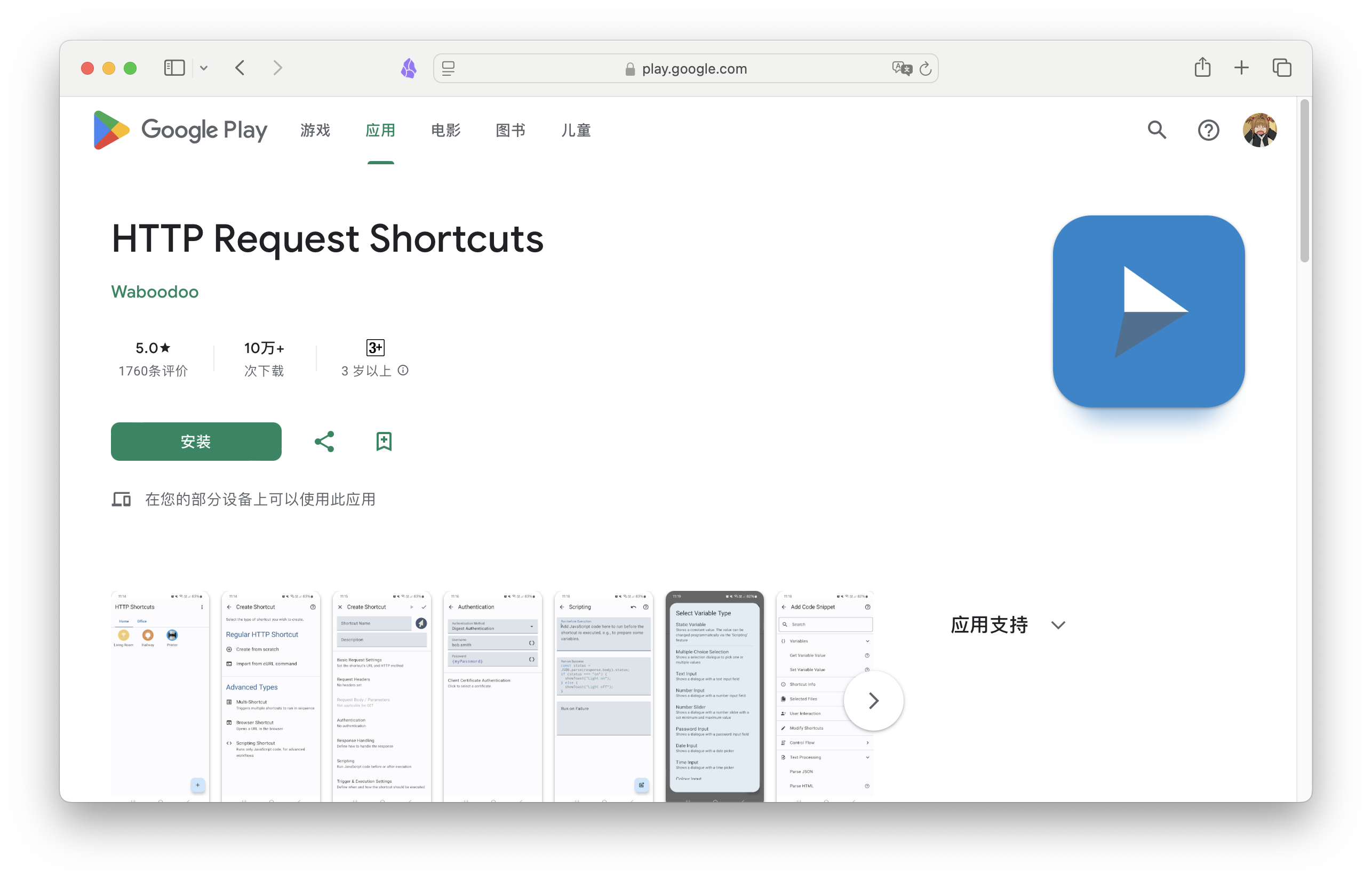Click the page refresh button

tap(924, 69)
